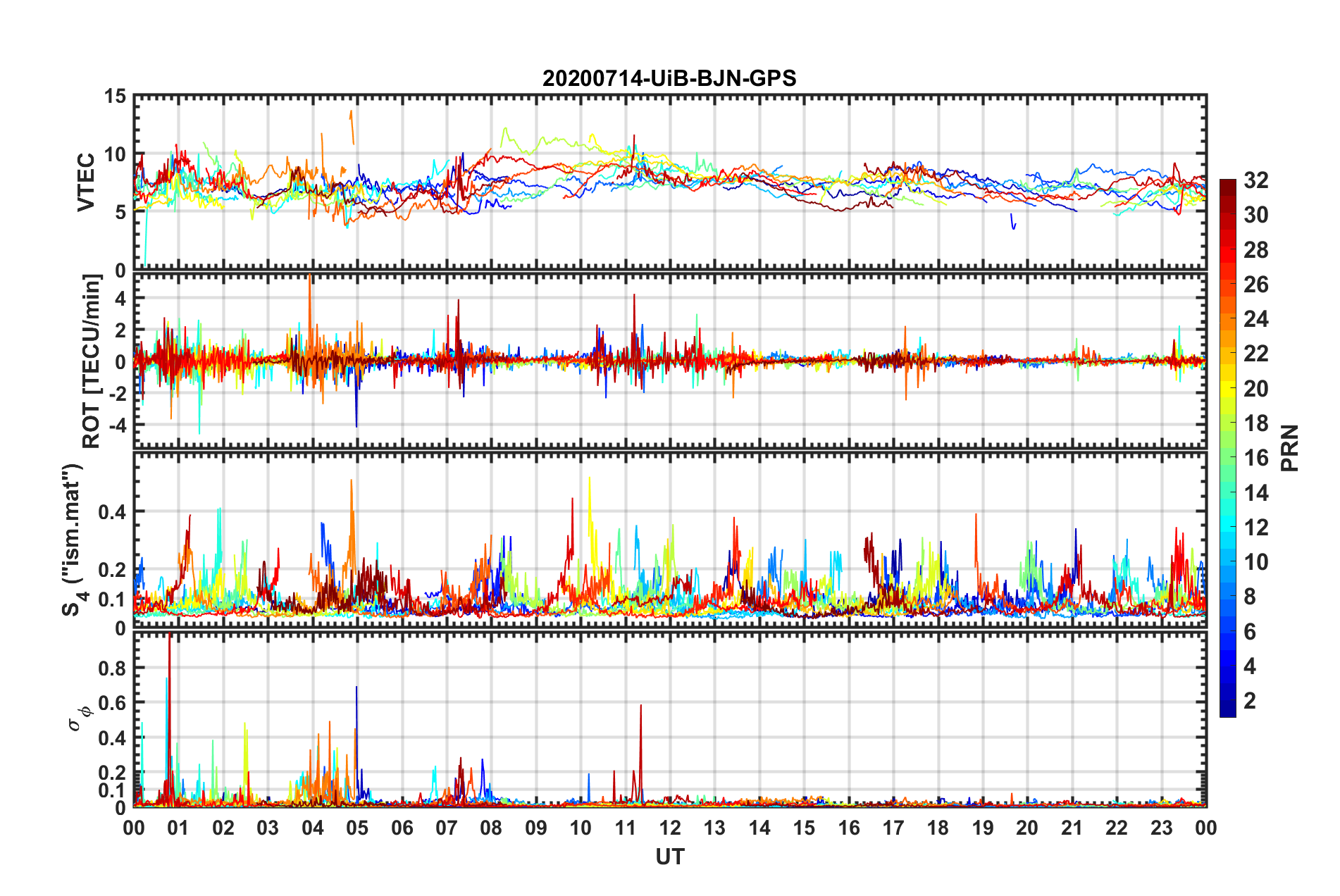Select hour tick 05 on the UT axis
Viewport: 1340px width, 896px height.
[x=357, y=828]
